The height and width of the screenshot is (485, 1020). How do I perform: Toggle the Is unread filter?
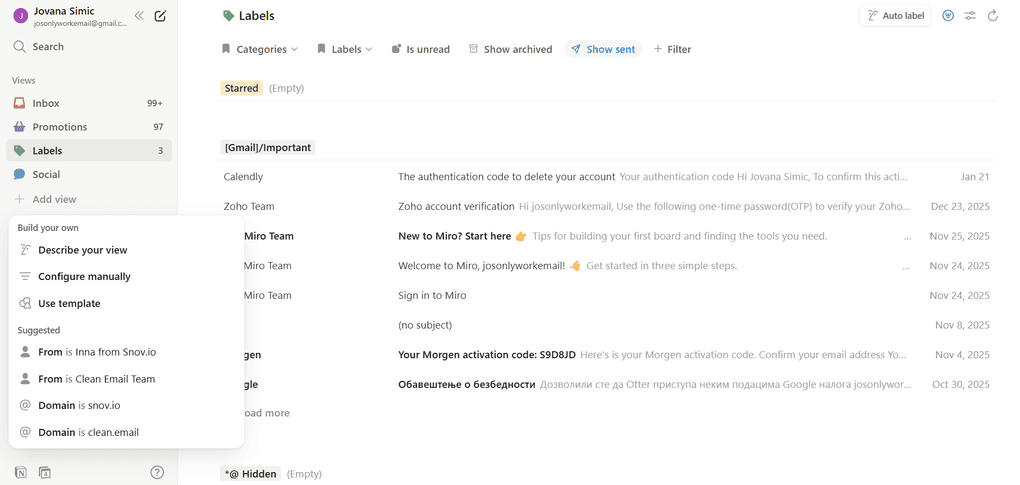[x=420, y=49]
